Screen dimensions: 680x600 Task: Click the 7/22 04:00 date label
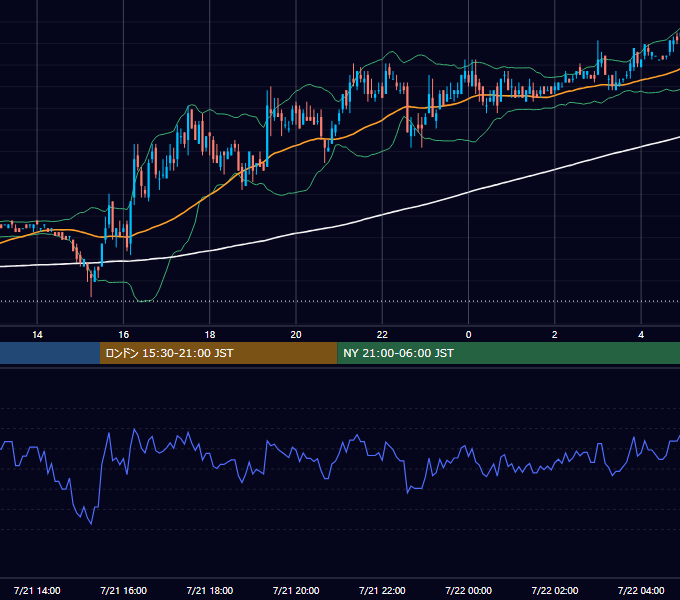point(641,591)
